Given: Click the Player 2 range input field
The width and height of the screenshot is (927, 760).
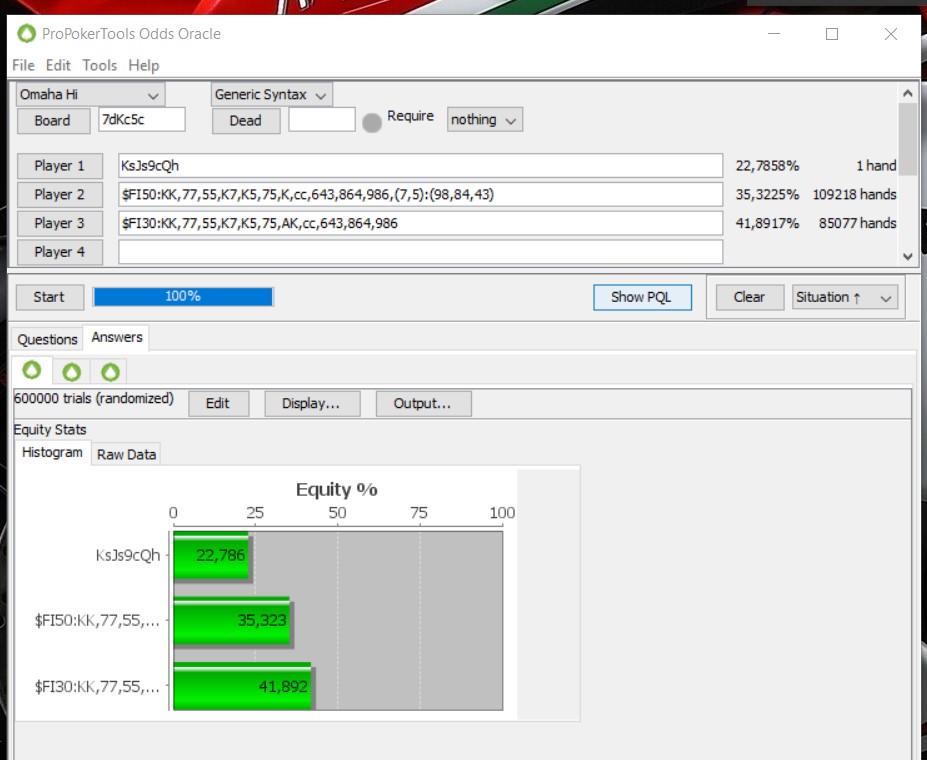Looking at the screenshot, I should 420,194.
